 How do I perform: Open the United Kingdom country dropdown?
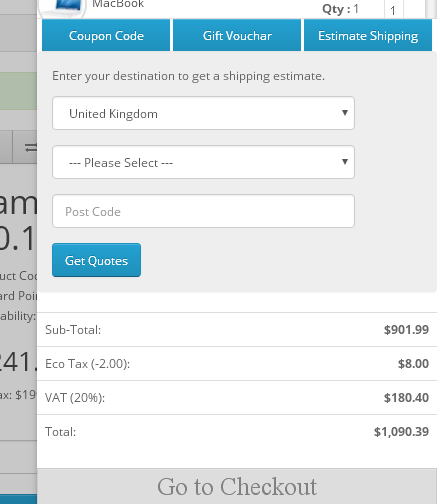click(x=203, y=113)
